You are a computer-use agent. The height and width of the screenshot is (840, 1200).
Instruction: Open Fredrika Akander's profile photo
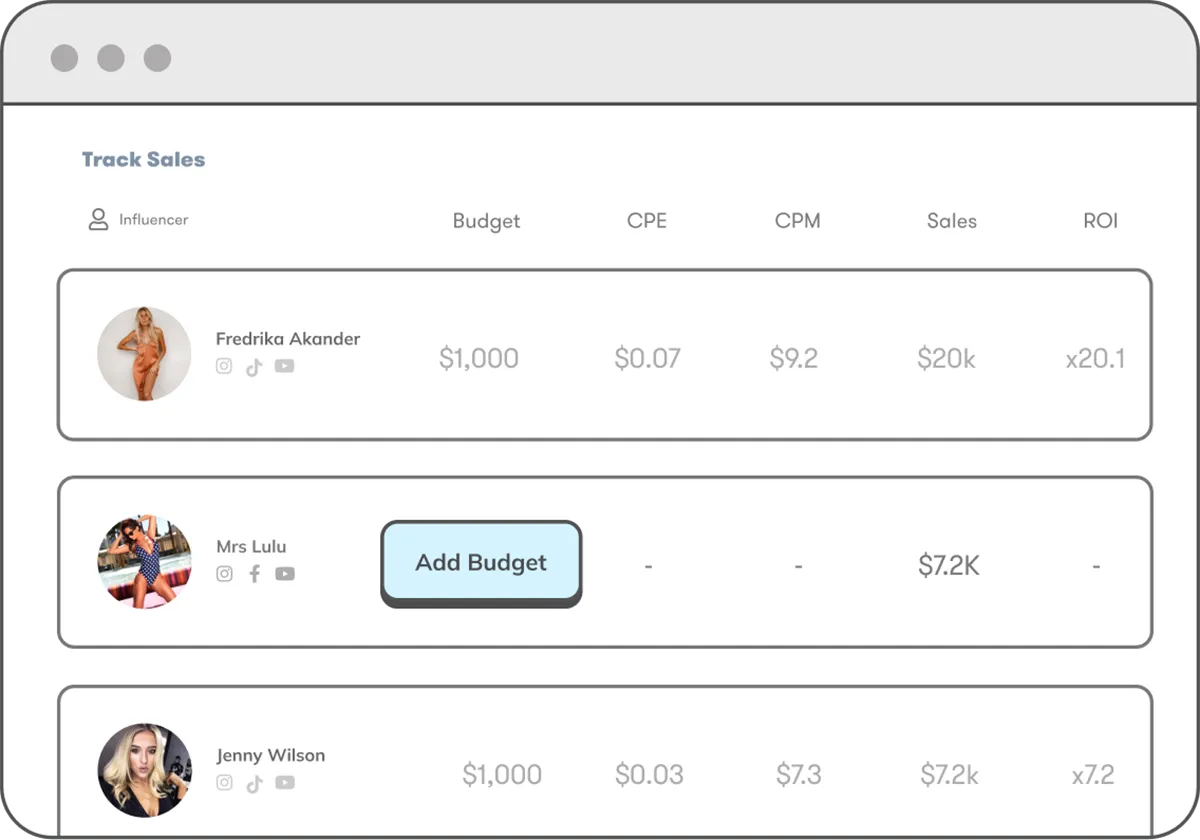click(144, 354)
